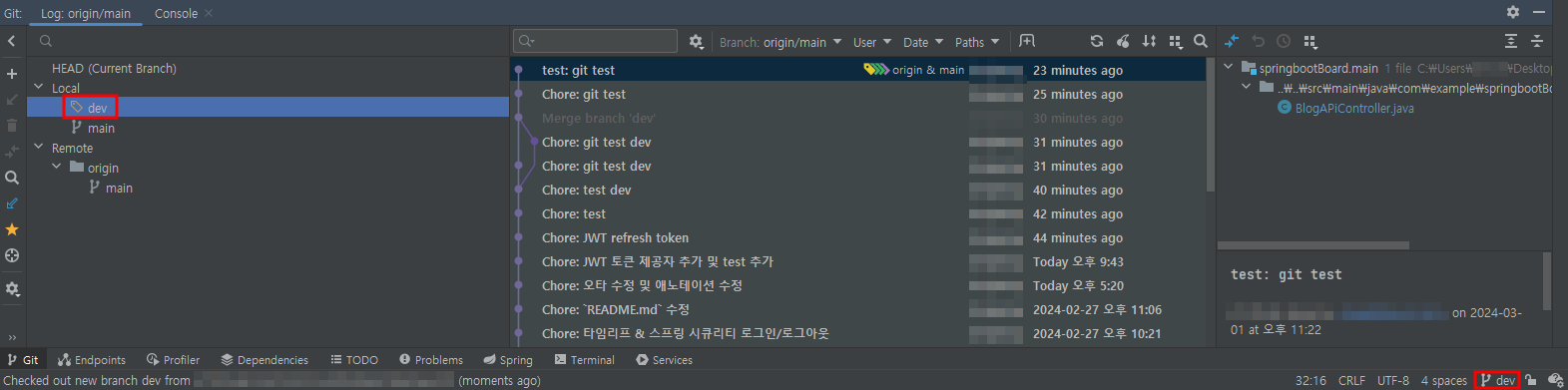Open the Dependencies tool window

[264, 360]
